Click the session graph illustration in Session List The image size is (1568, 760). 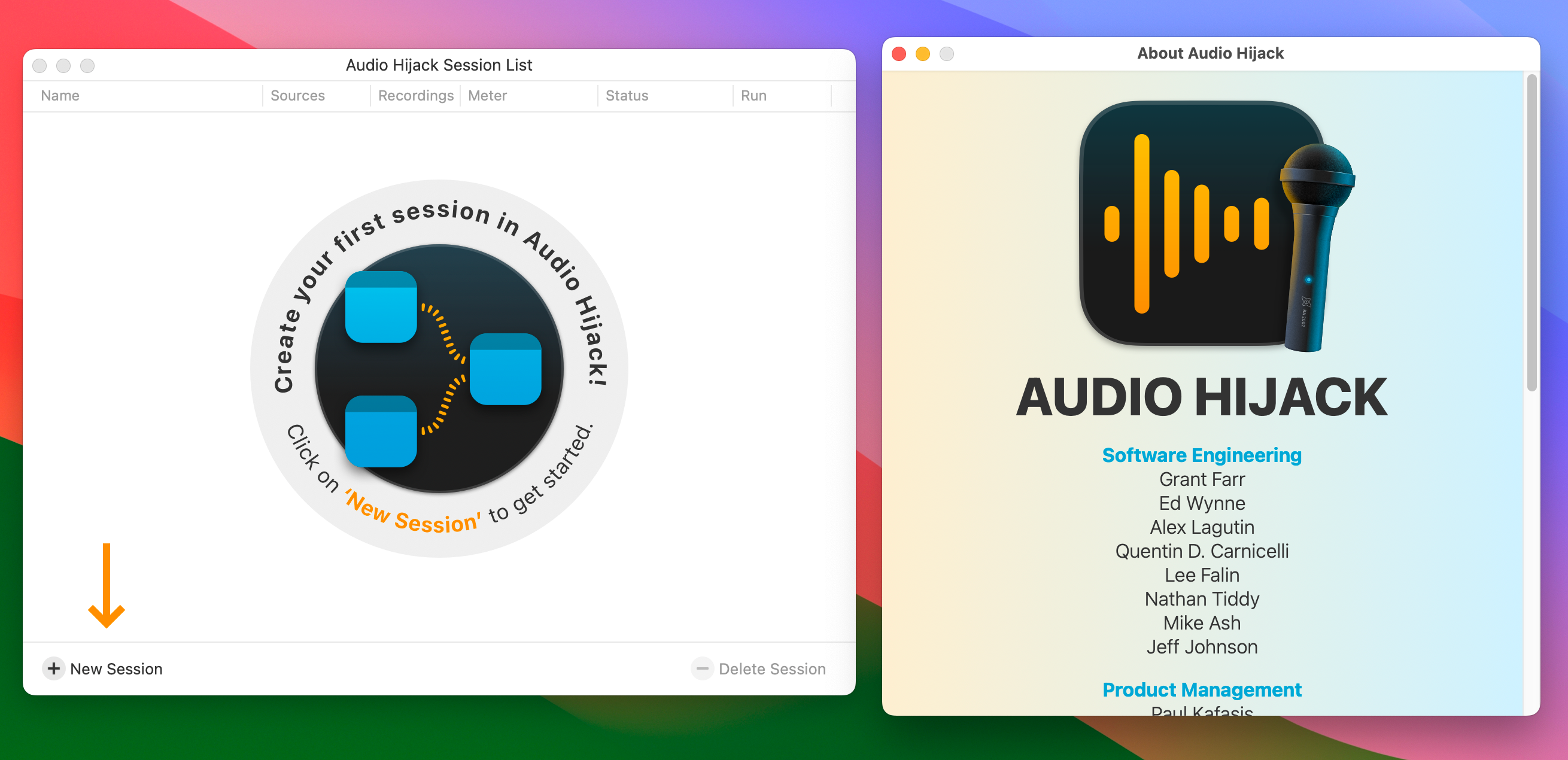[439, 369]
